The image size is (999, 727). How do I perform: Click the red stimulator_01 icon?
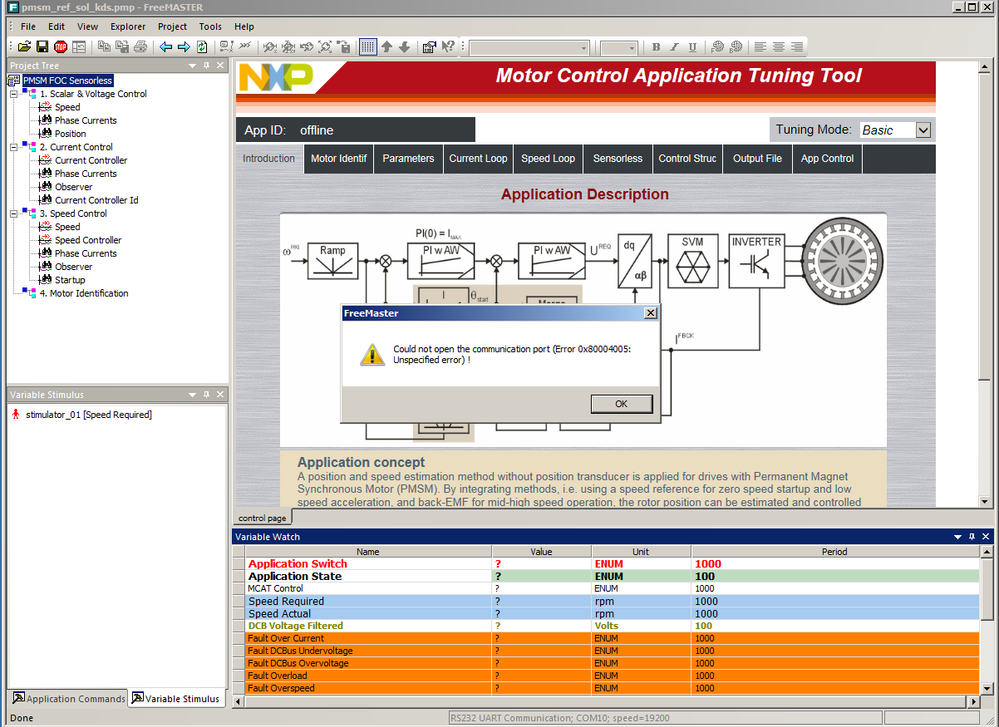[x=16, y=414]
